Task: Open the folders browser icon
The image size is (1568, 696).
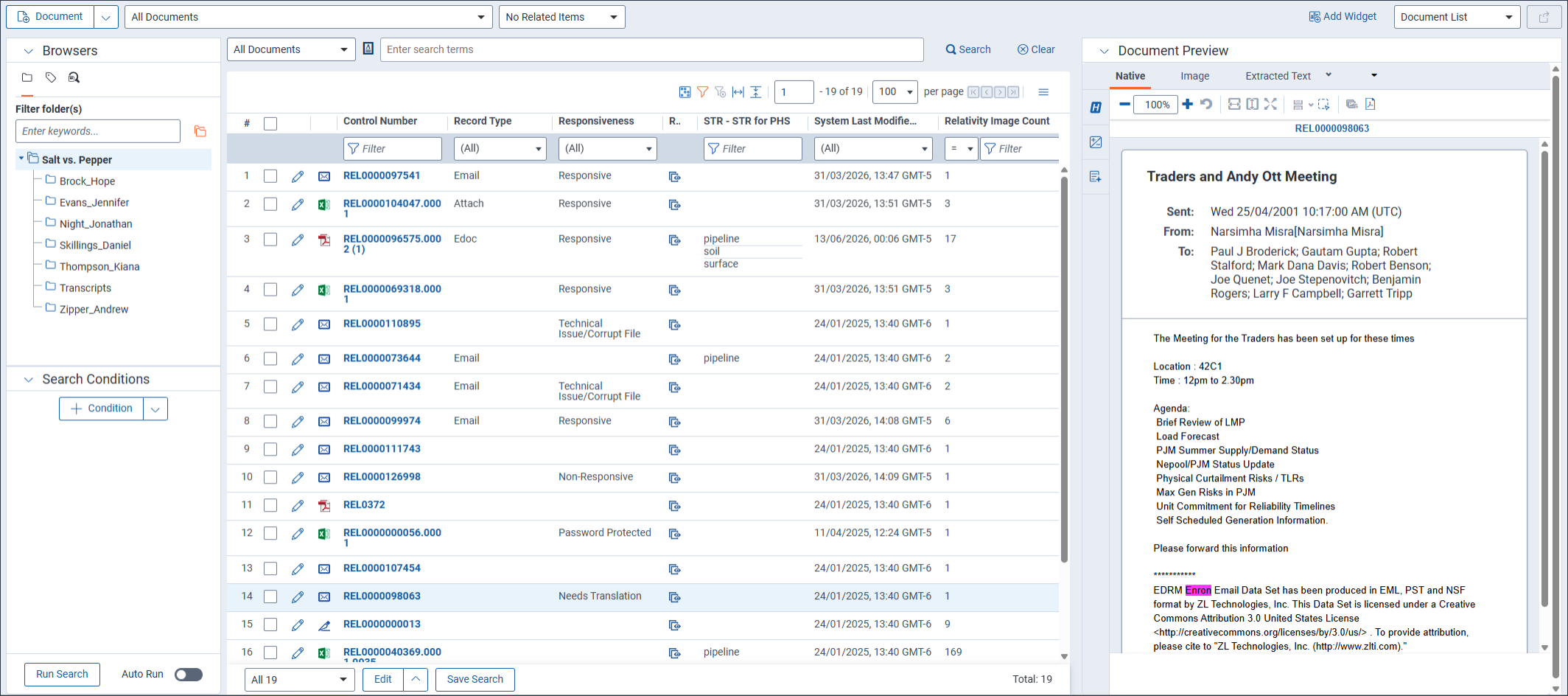Action: 27,77
